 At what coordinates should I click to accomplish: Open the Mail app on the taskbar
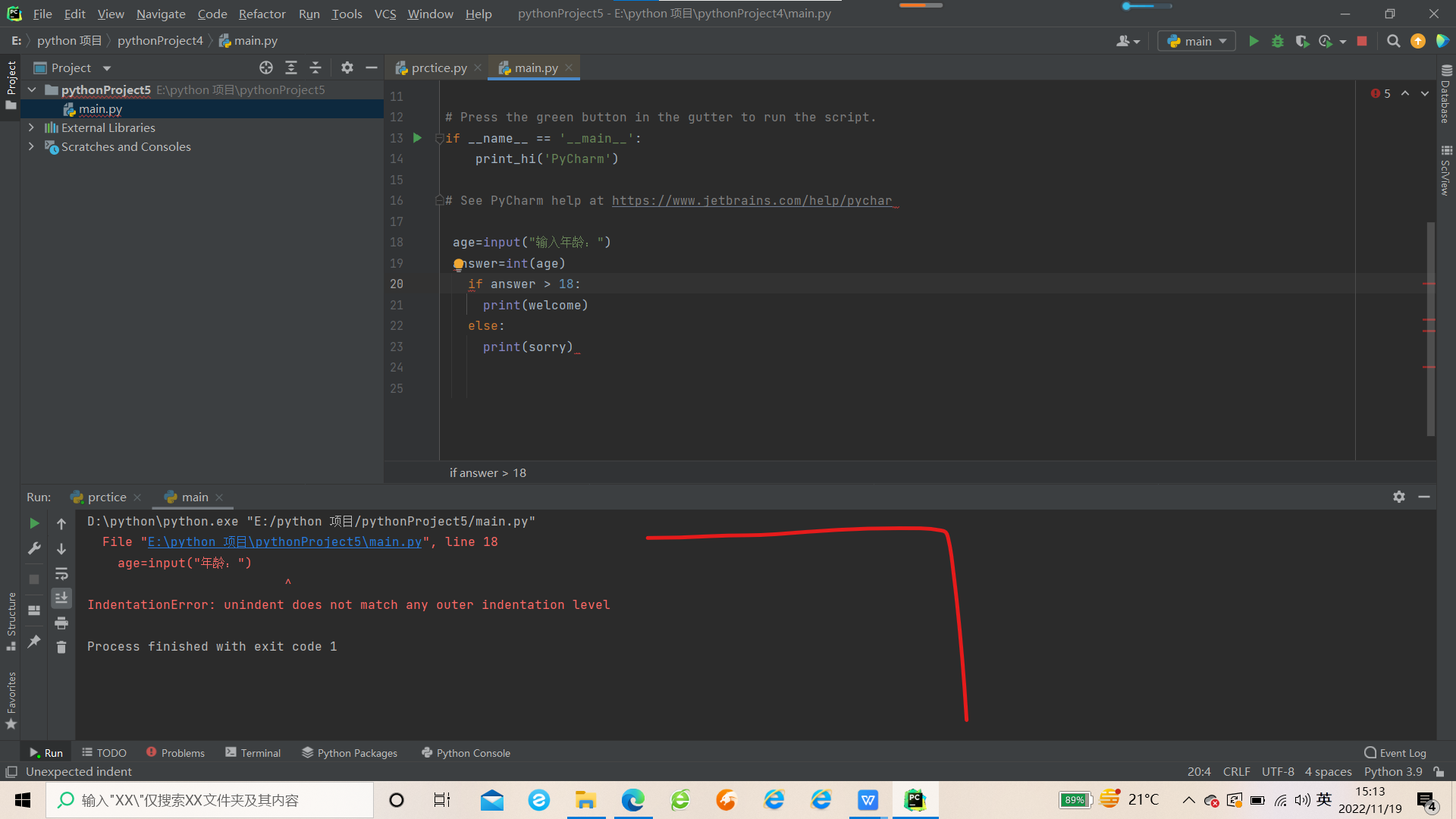492,800
